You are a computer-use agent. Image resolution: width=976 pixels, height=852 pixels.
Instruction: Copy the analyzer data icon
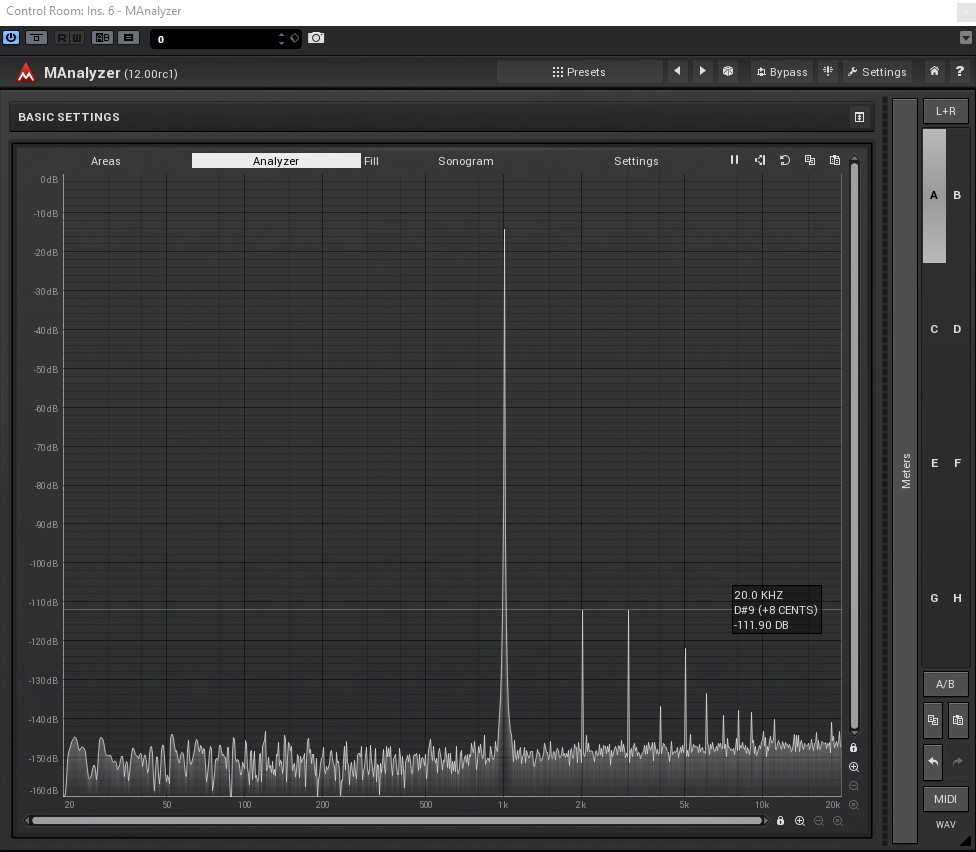point(810,160)
